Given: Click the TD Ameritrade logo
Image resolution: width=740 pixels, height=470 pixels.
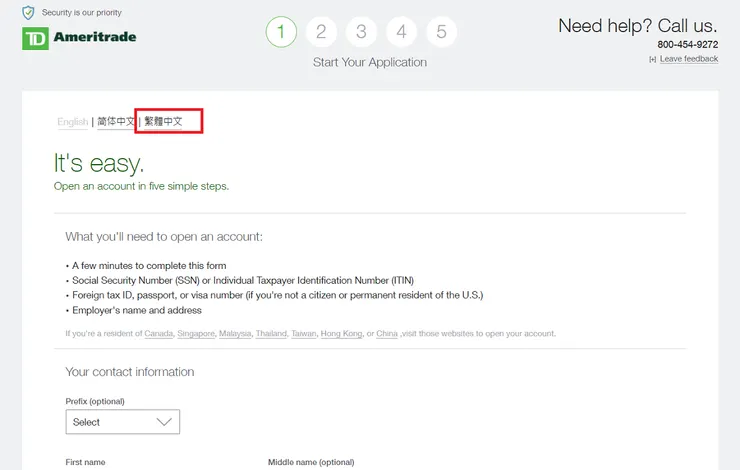Looking at the screenshot, I should pyautogui.click(x=79, y=38).
